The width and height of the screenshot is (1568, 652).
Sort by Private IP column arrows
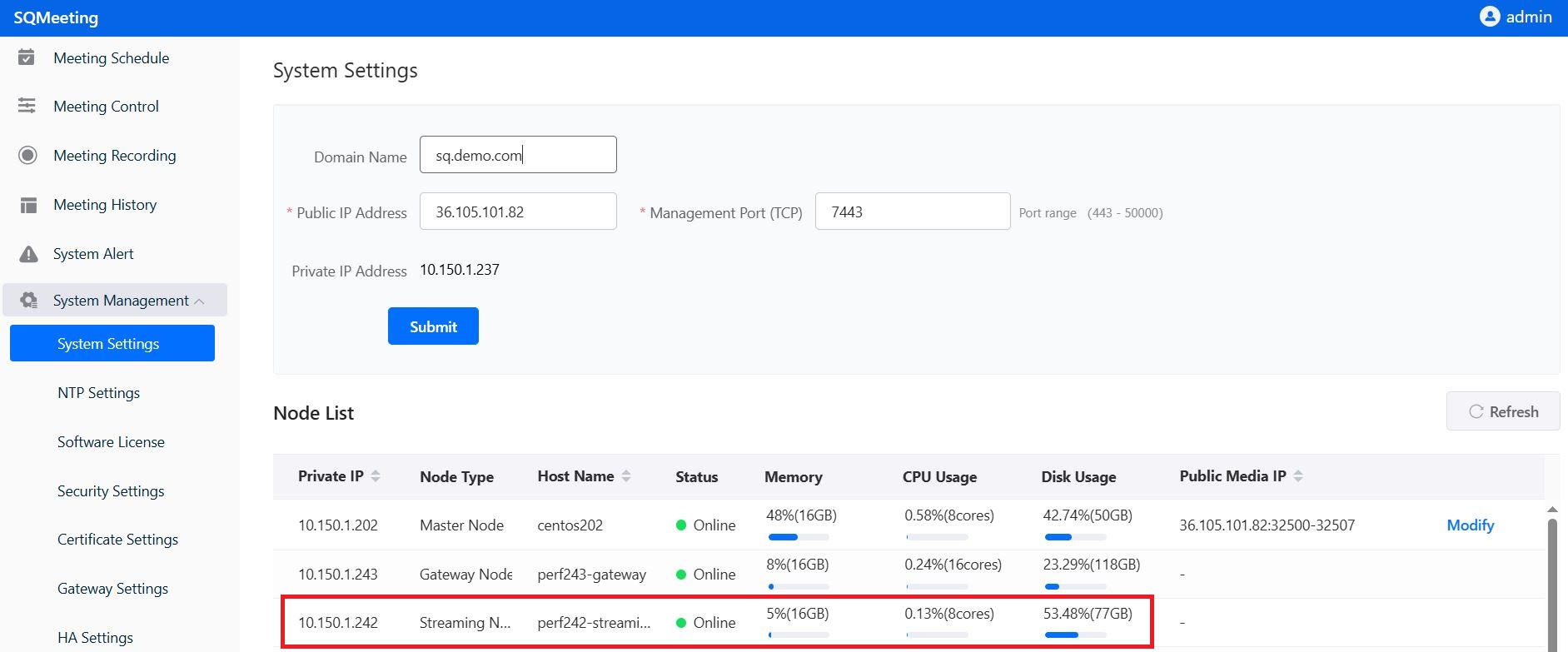click(376, 476)
